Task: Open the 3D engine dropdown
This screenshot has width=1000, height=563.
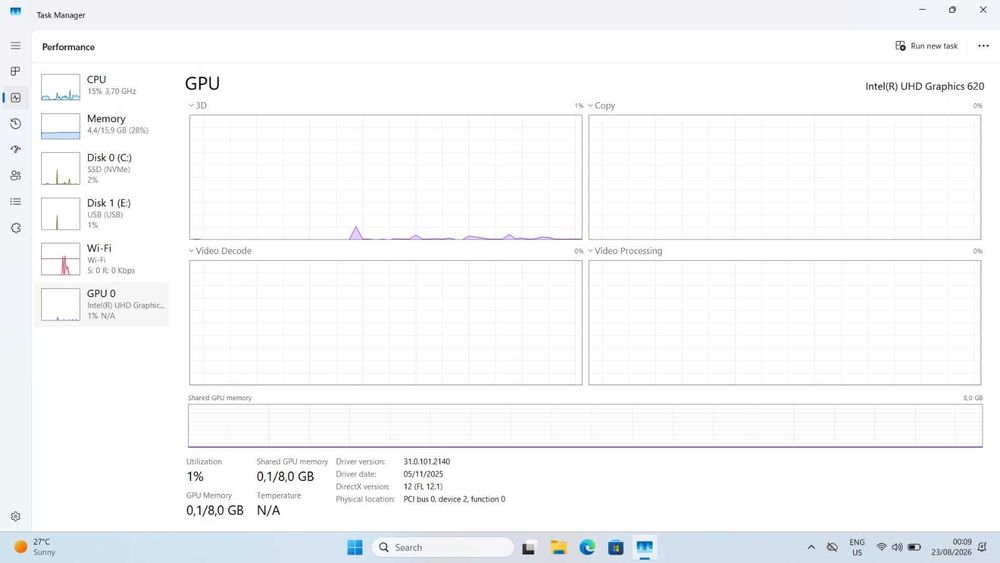Action: click(197, 106)
